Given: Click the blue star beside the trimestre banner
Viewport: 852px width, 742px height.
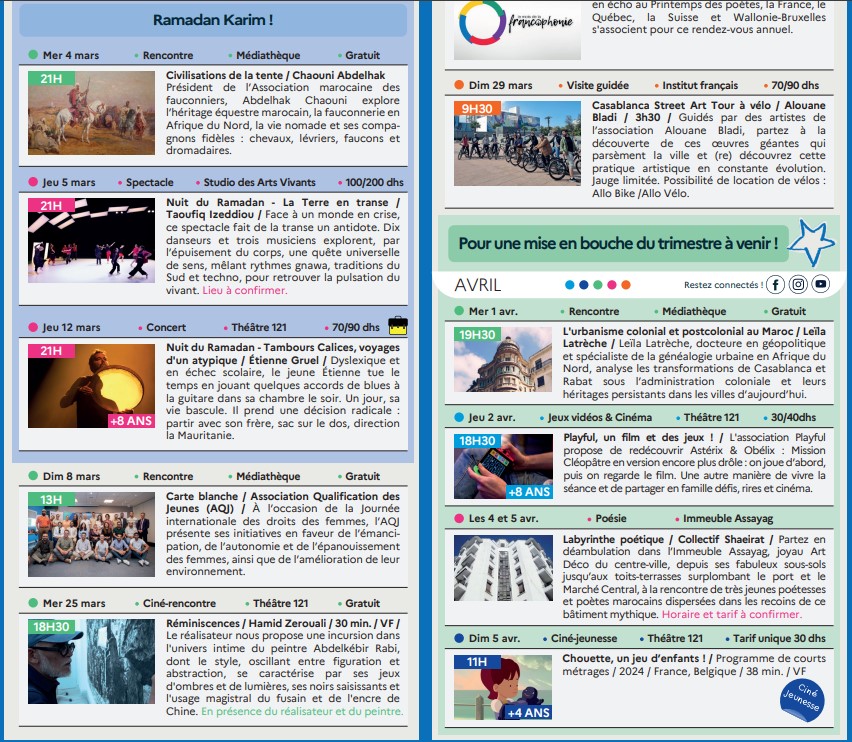Looking at the screenshot, I should tap(811, 242).
